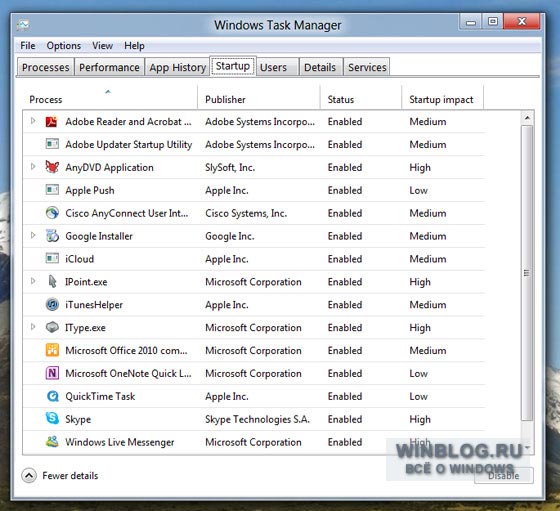Click the Skype icon
560x511 pixels.
pos(52,418)
